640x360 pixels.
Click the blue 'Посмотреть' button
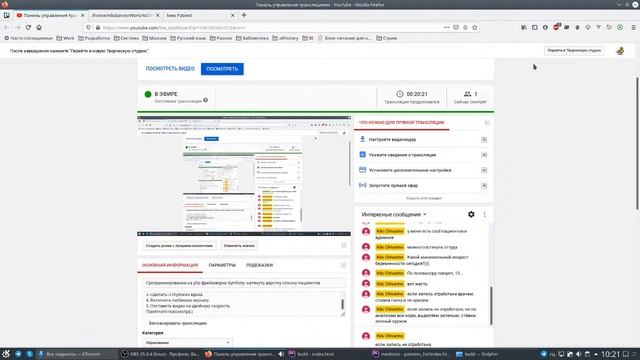[x=222, y=69]
